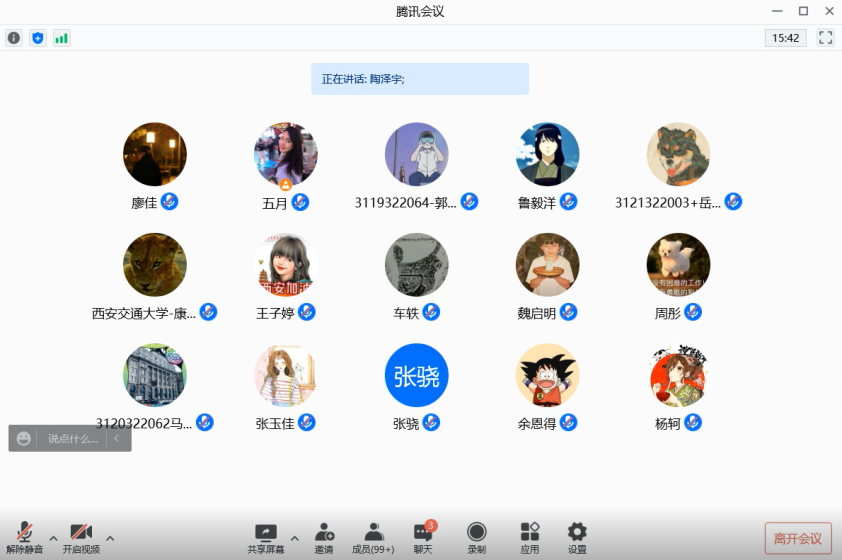Open the Invite (邀请) icon

324,538
